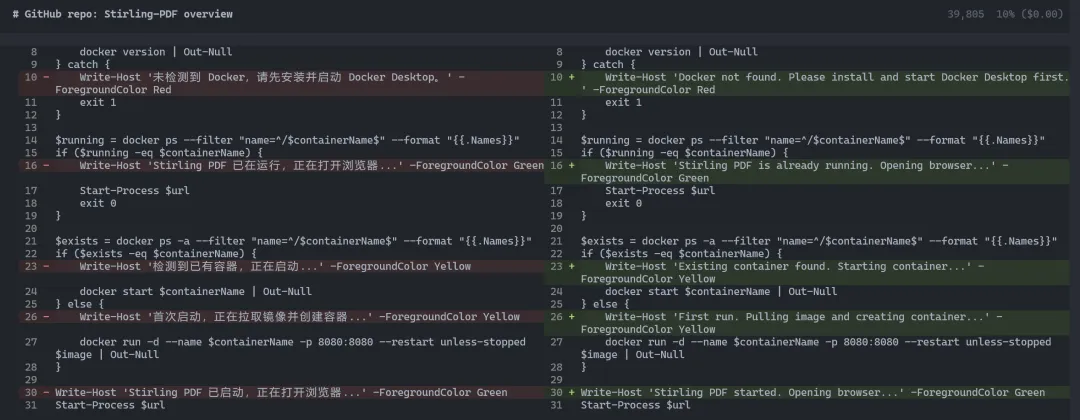
Task: Click the minus marker on left line 10
Action: (x=46, y=77)
